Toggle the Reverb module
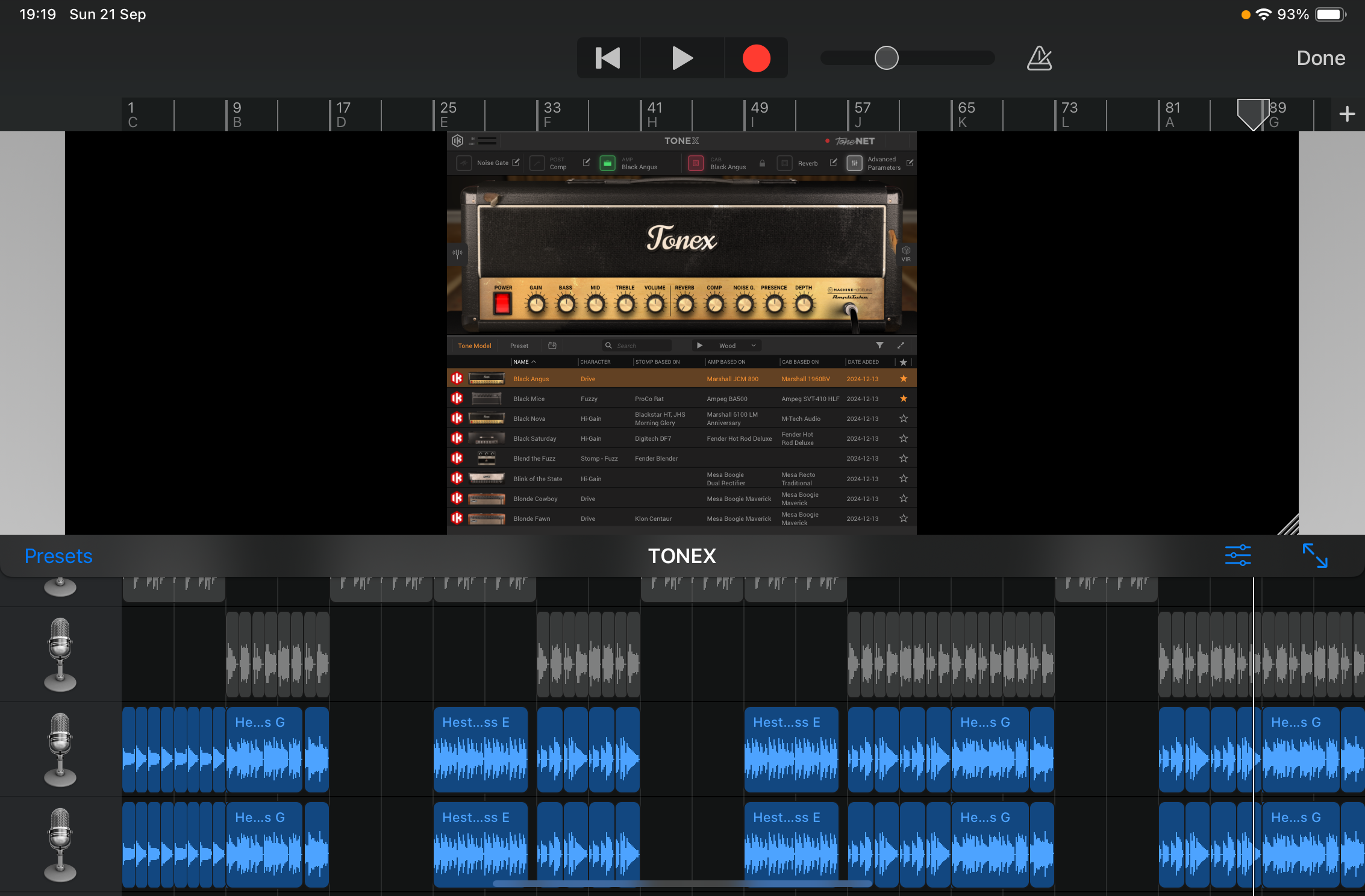This screenshot has height=896, width=1365. point(785,163)
